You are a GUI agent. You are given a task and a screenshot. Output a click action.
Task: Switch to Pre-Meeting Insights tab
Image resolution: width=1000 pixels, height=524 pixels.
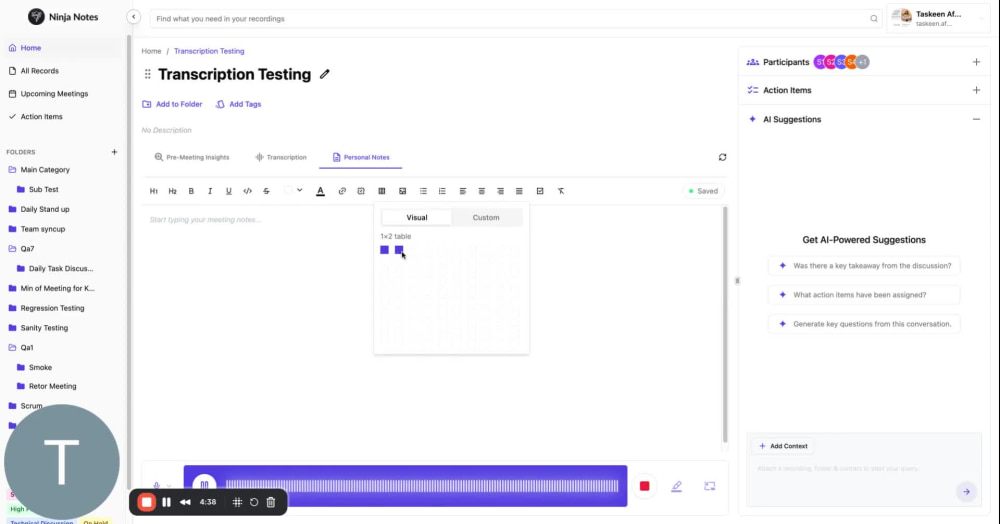pos(192,157)
